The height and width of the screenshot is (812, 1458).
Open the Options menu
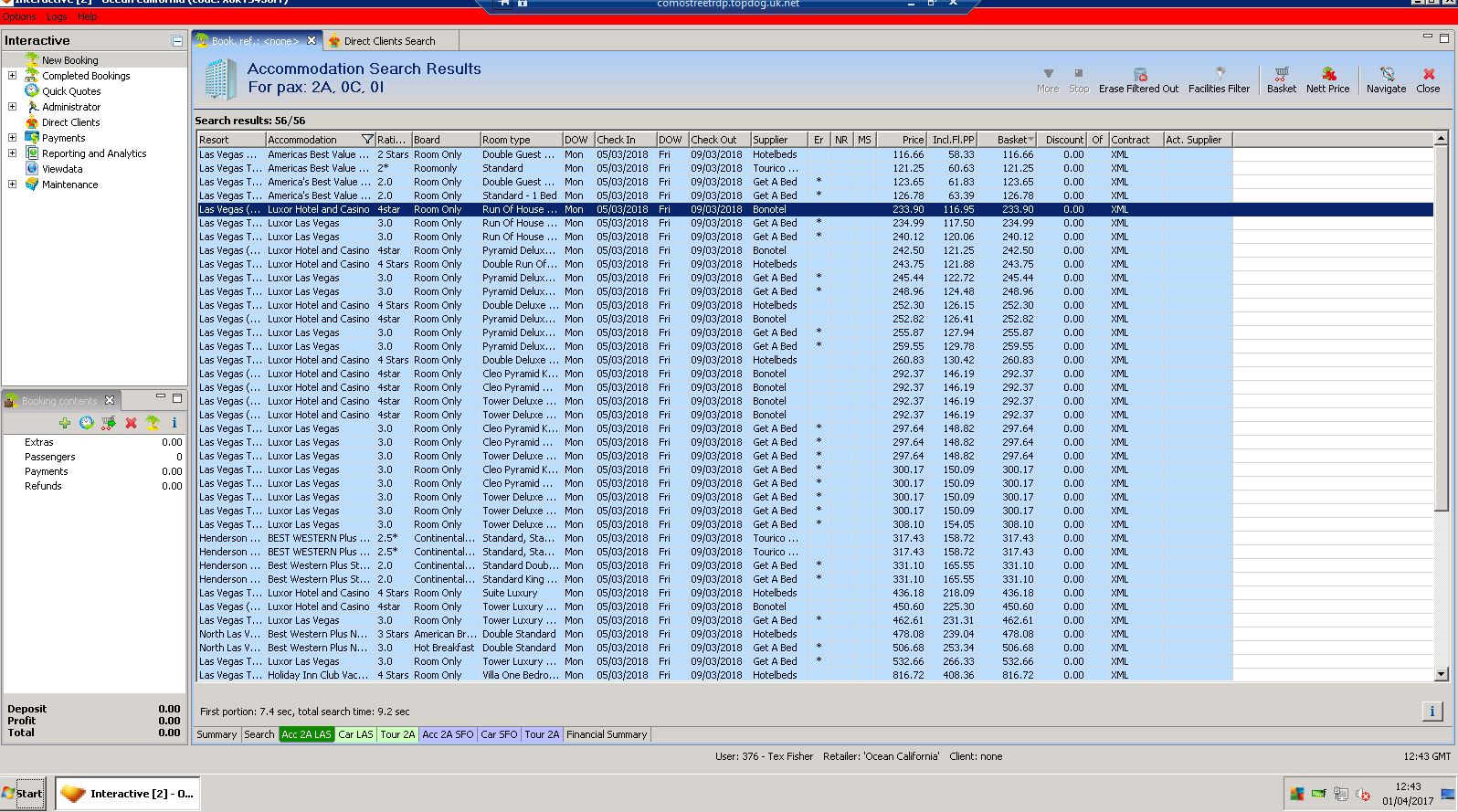tap(19, 16)
